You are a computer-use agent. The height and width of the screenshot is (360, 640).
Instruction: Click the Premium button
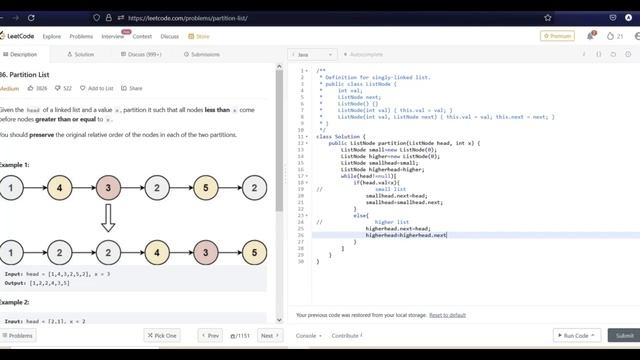557,36
